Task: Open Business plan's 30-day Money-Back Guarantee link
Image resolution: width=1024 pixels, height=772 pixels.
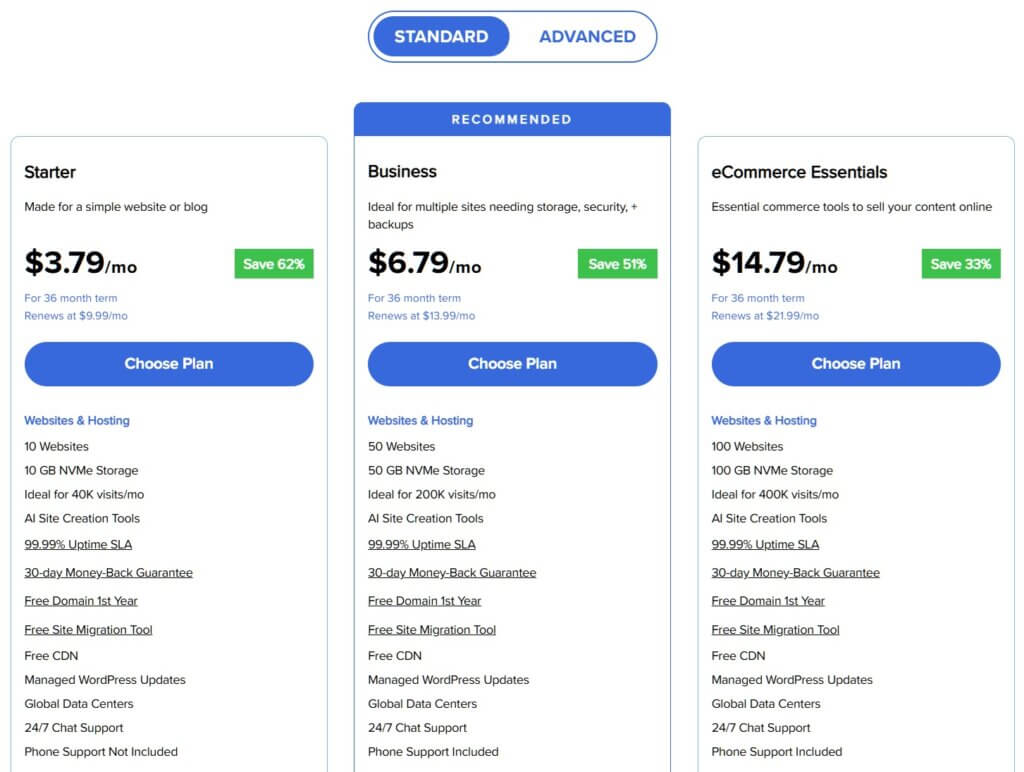Action: coord(452,573)
